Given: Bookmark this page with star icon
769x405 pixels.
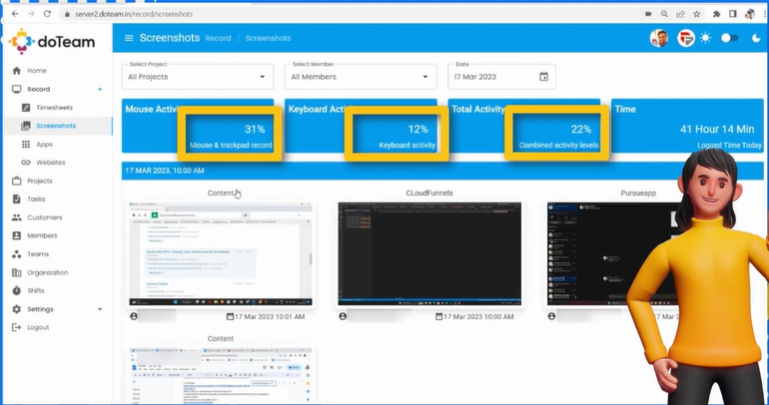Looking at the screenshot, I should [x=696, y=14].
